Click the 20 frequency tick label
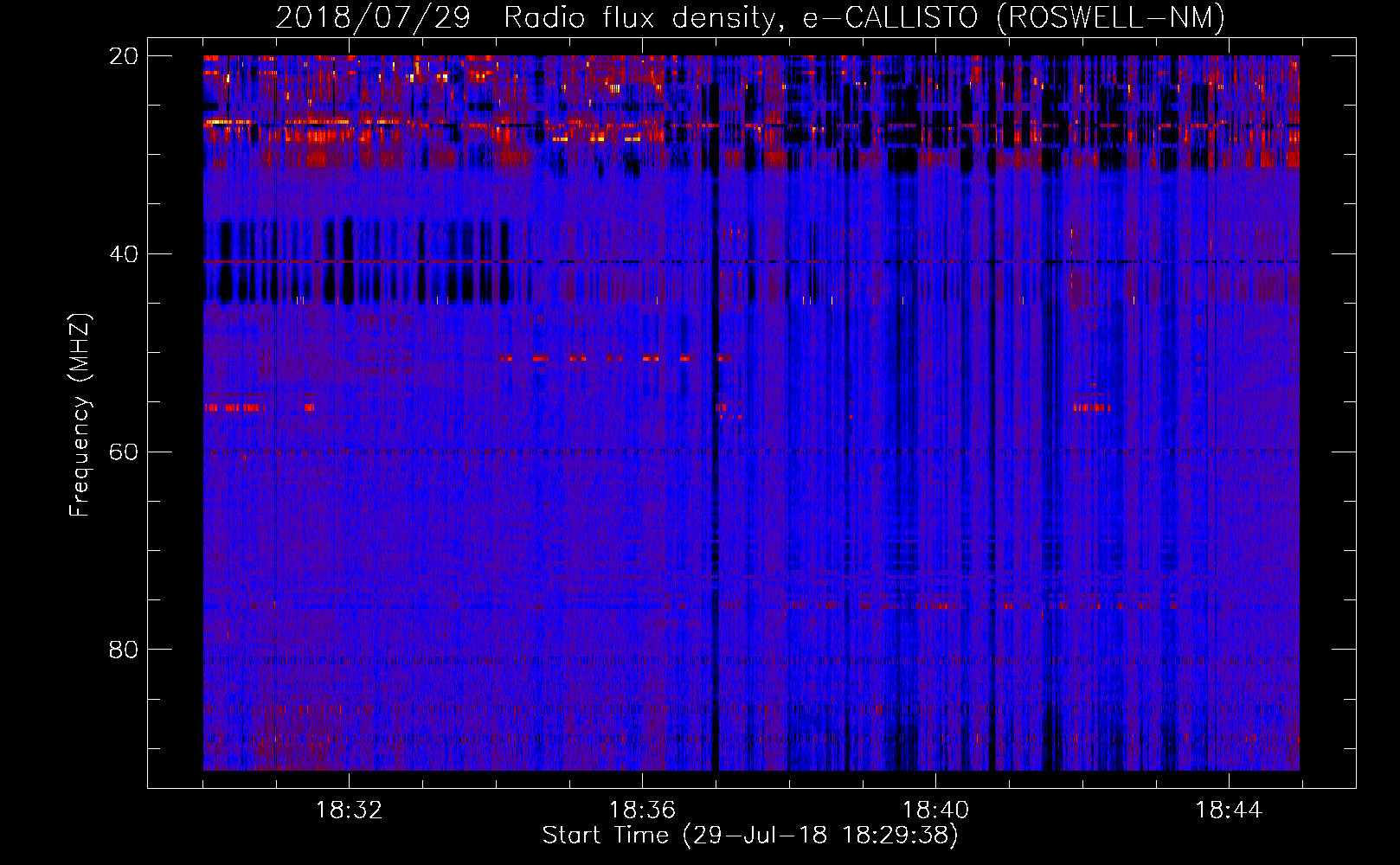Viewport: 1400px width, 865px height. pos(124,56)
